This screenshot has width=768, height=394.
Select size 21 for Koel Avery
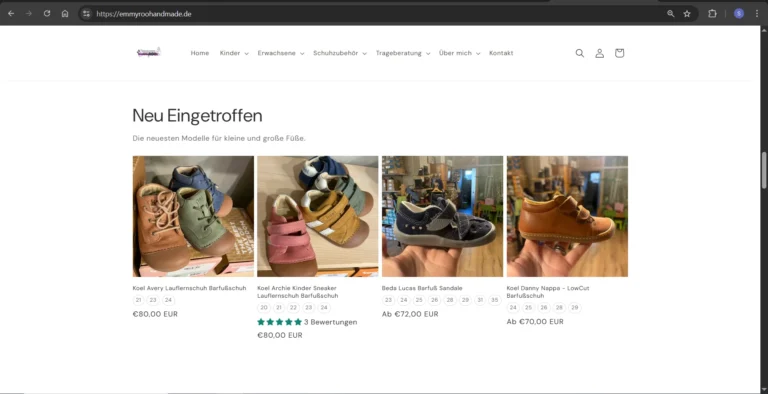[x=139, y=300]
